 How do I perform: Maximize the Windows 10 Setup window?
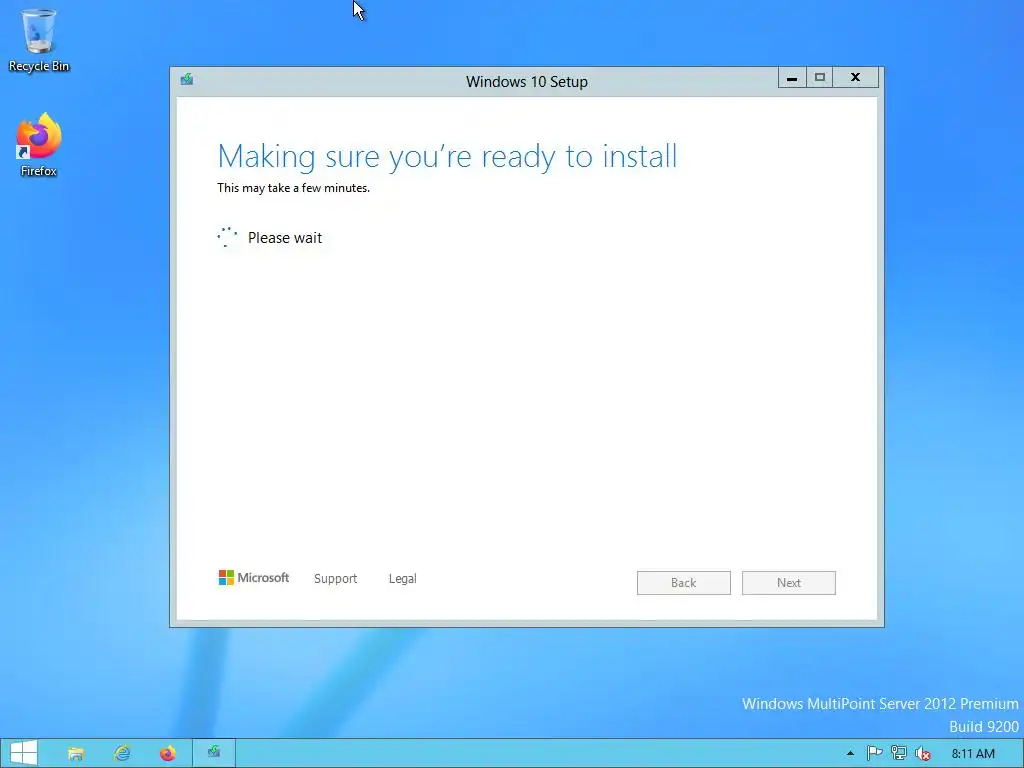[x=820, y=78]
